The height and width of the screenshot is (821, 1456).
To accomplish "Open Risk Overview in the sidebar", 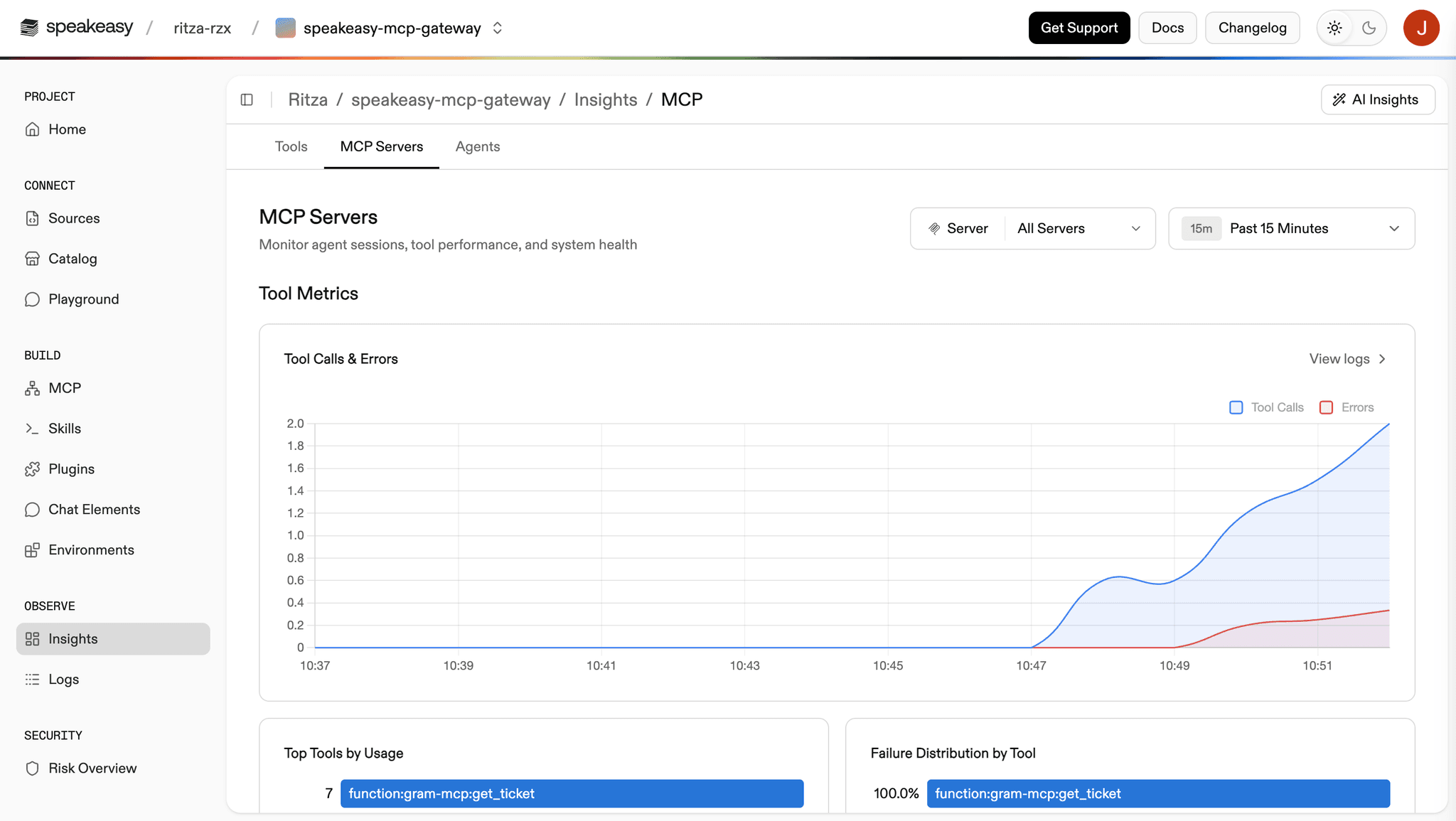I will [x=113, y=768].
